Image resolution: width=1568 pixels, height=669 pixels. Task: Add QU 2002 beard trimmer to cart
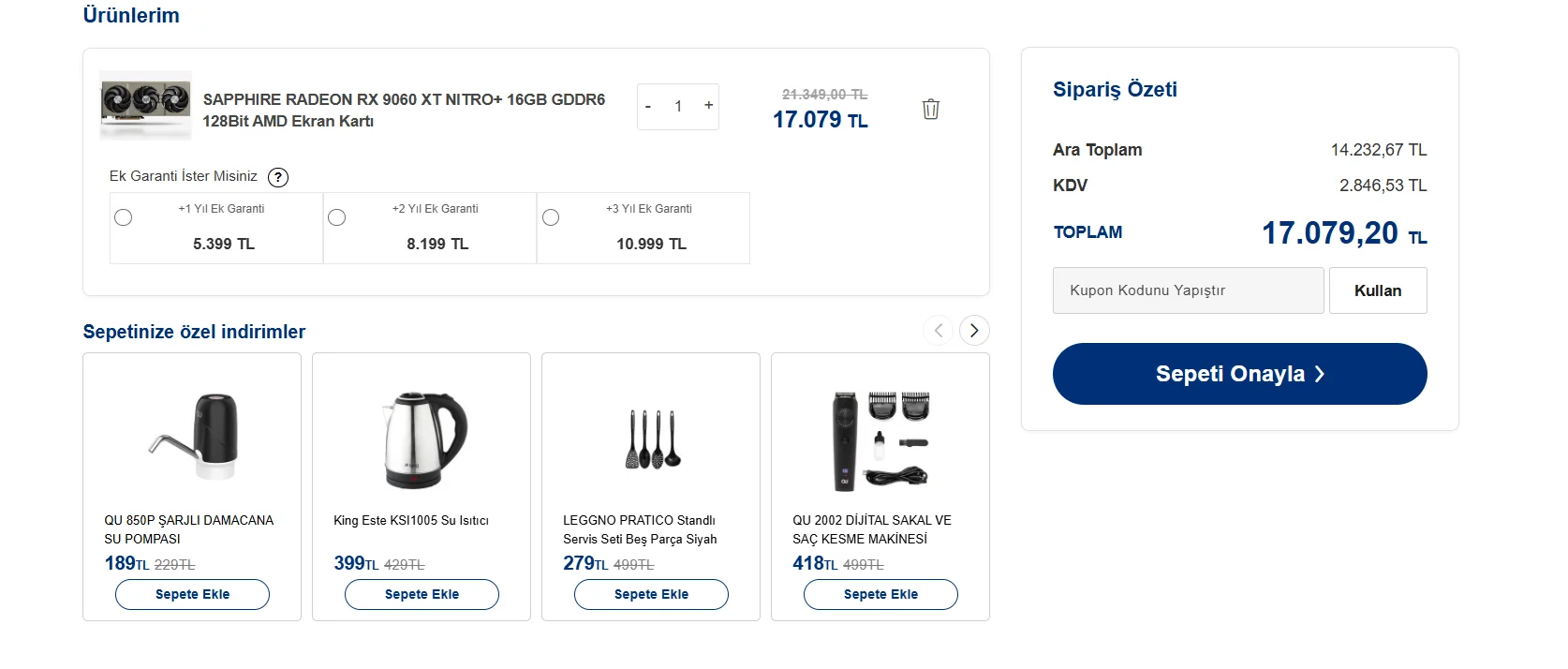[880, 594]
